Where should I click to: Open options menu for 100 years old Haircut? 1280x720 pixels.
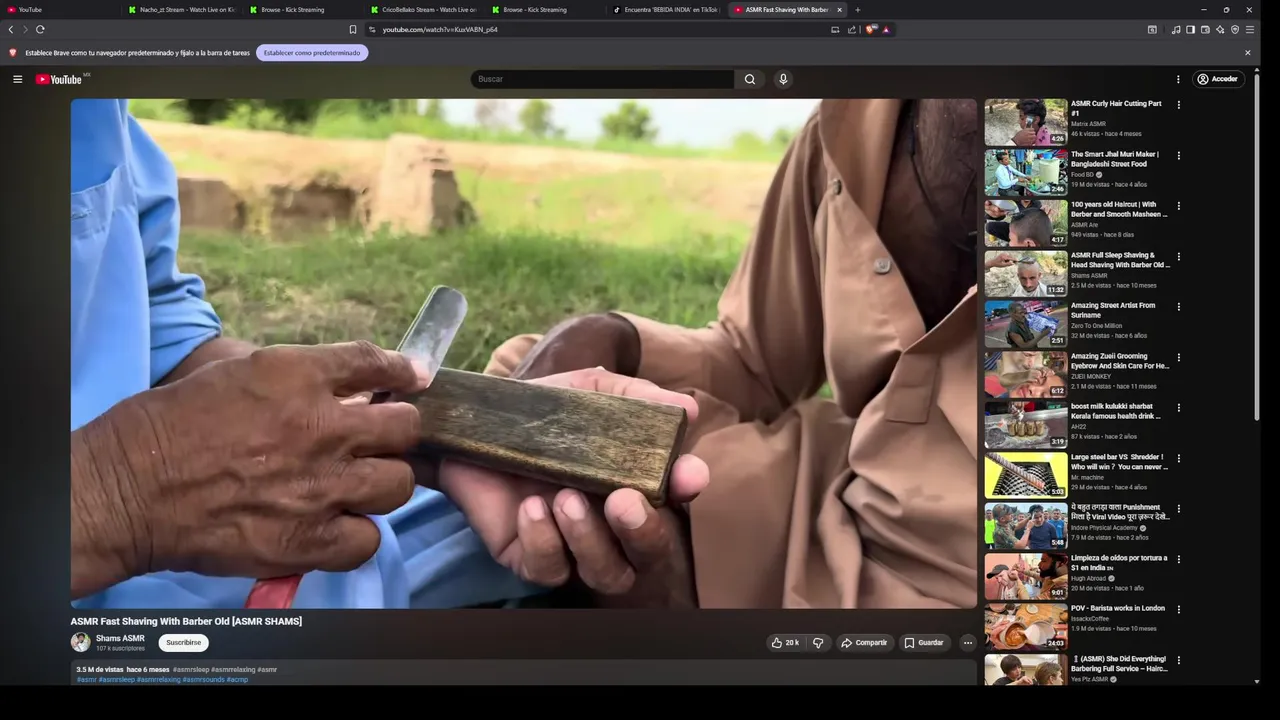pos(1178,206)
